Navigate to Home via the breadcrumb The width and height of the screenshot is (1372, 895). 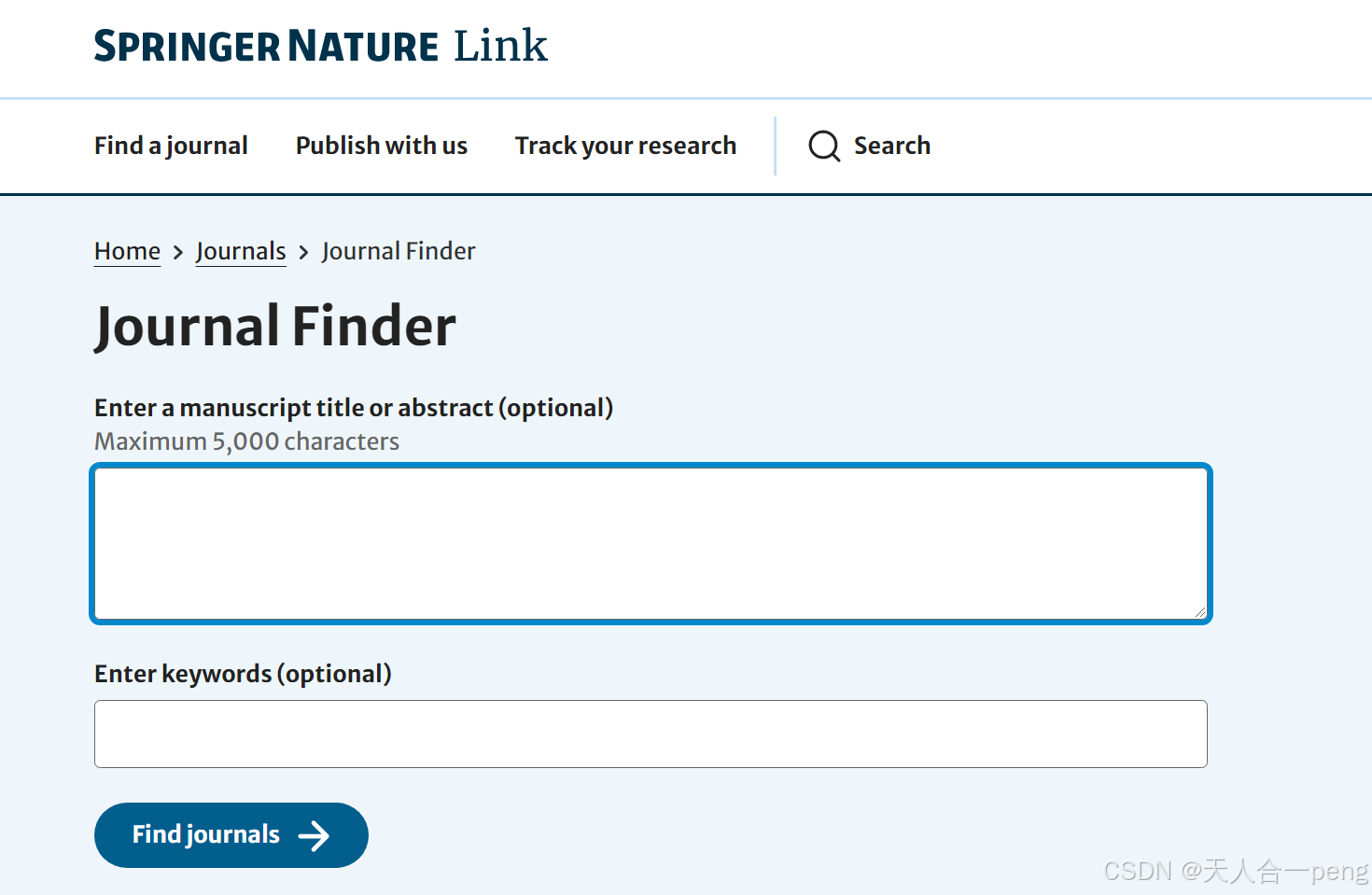pos(126,251)
